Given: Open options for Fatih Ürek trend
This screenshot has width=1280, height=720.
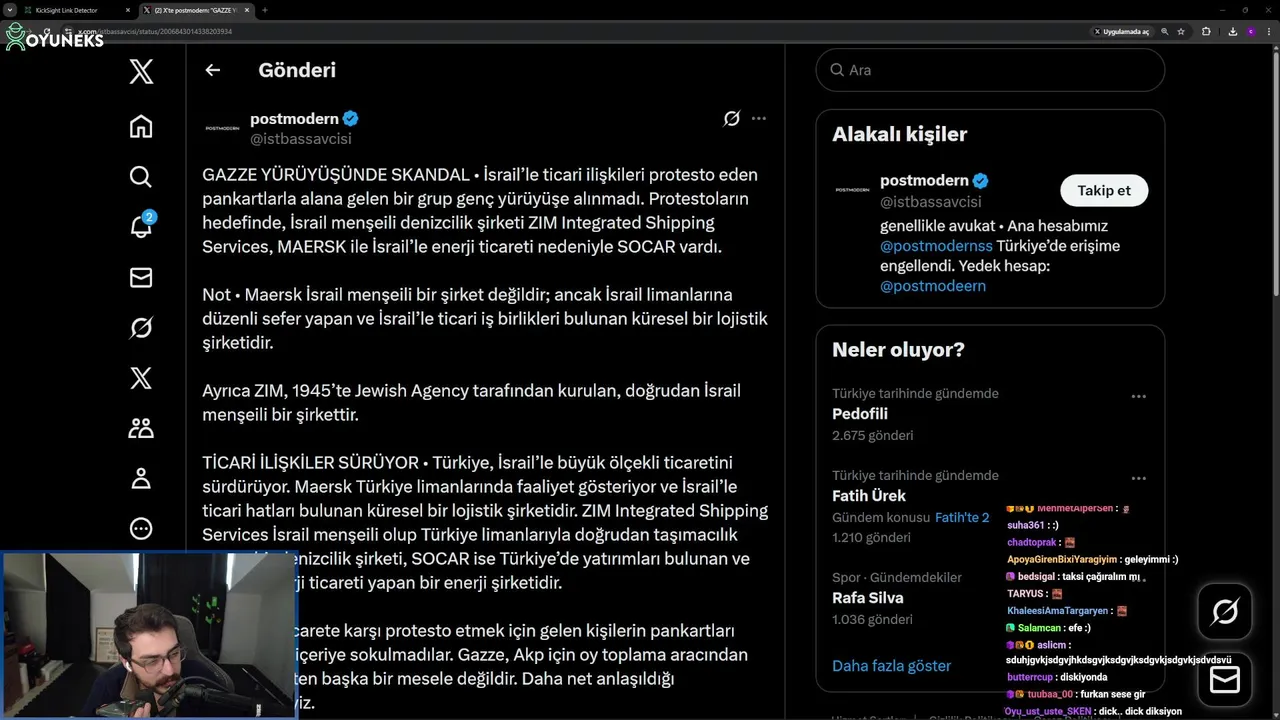Looking at the screenshot, I should tap(1138, 479).
